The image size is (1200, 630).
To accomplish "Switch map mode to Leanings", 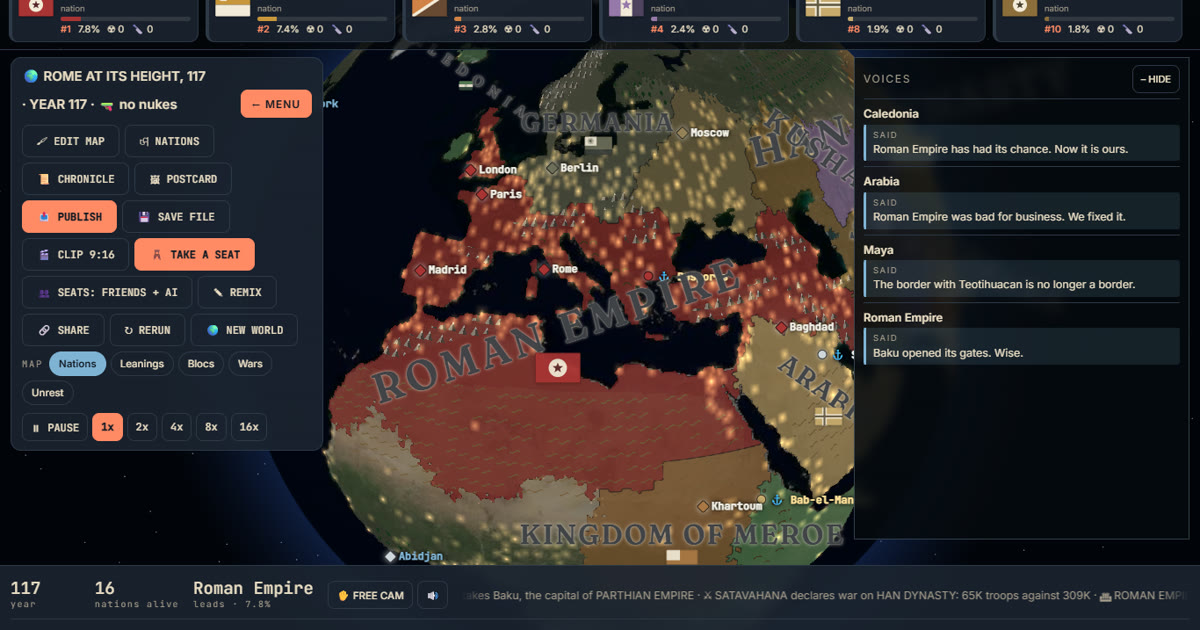I will coord(142,364).
